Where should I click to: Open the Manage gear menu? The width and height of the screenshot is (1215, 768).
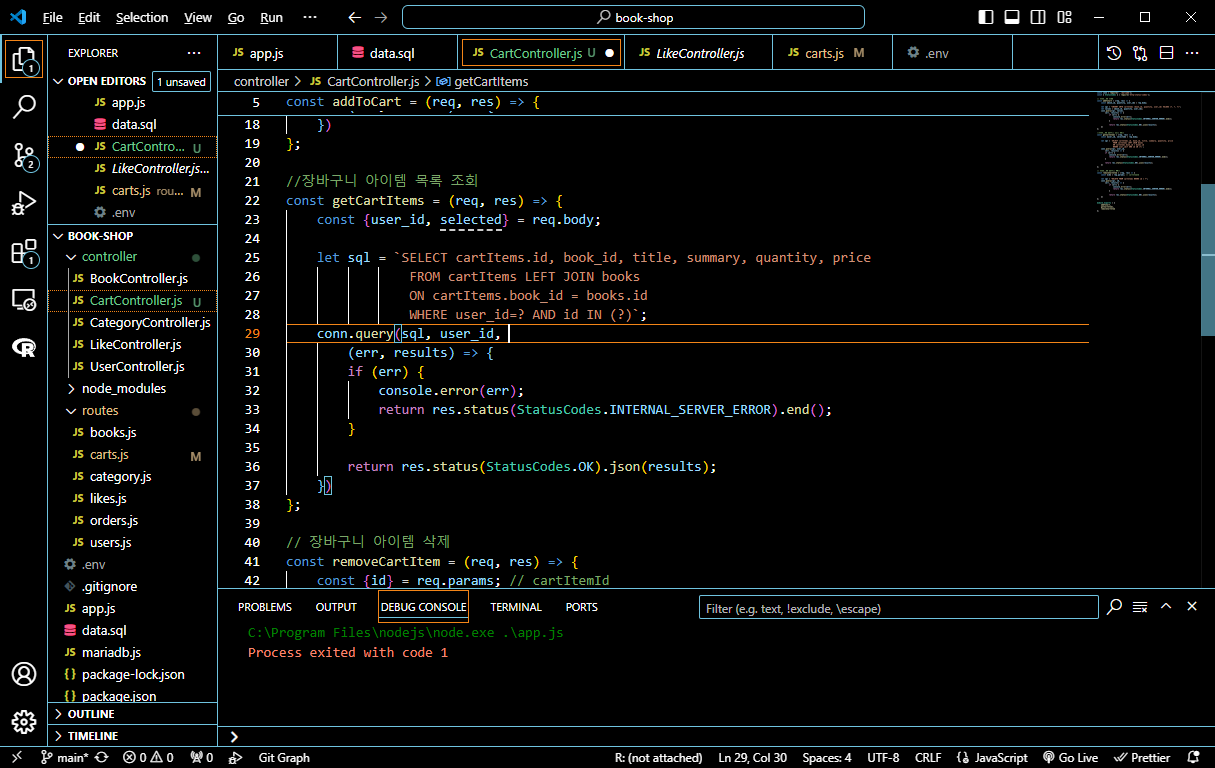(24, 721)
